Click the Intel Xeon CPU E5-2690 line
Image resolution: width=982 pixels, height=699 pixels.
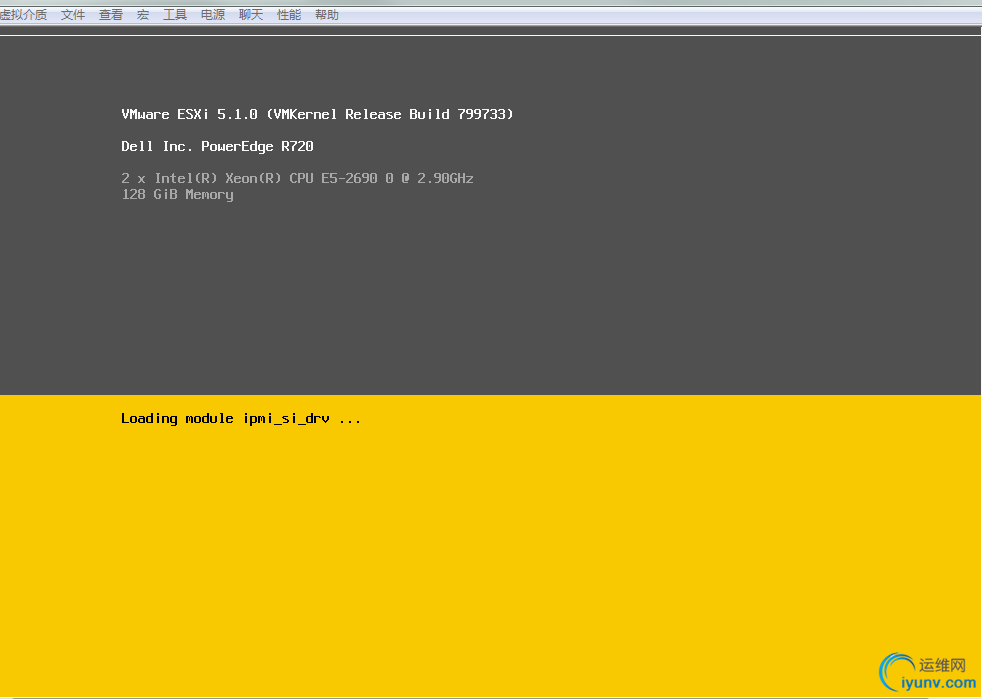pos(297,179)
